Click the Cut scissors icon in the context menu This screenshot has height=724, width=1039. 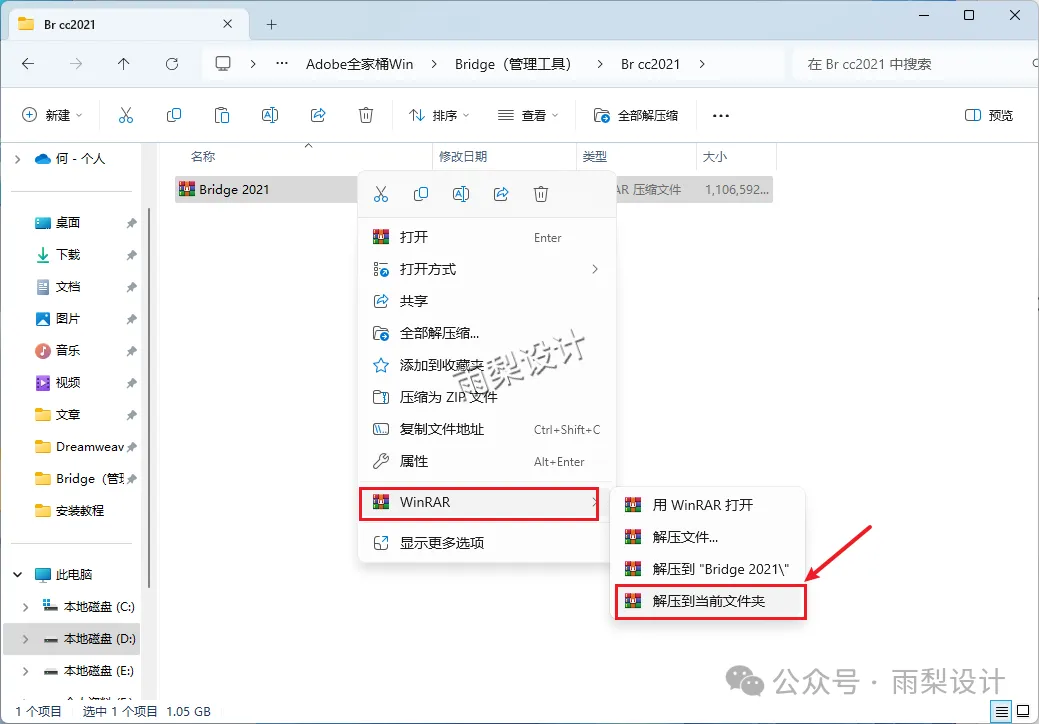click(x=381, y=194)
